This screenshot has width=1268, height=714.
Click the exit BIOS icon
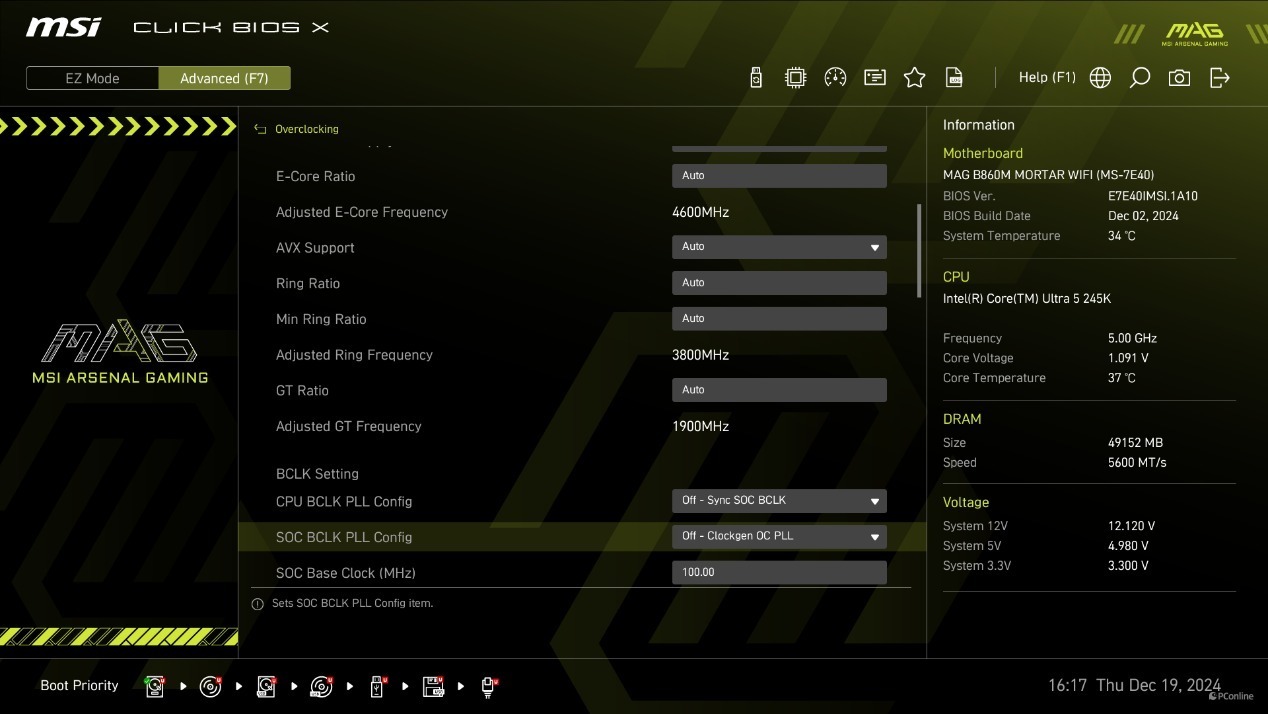(1219, 78)
